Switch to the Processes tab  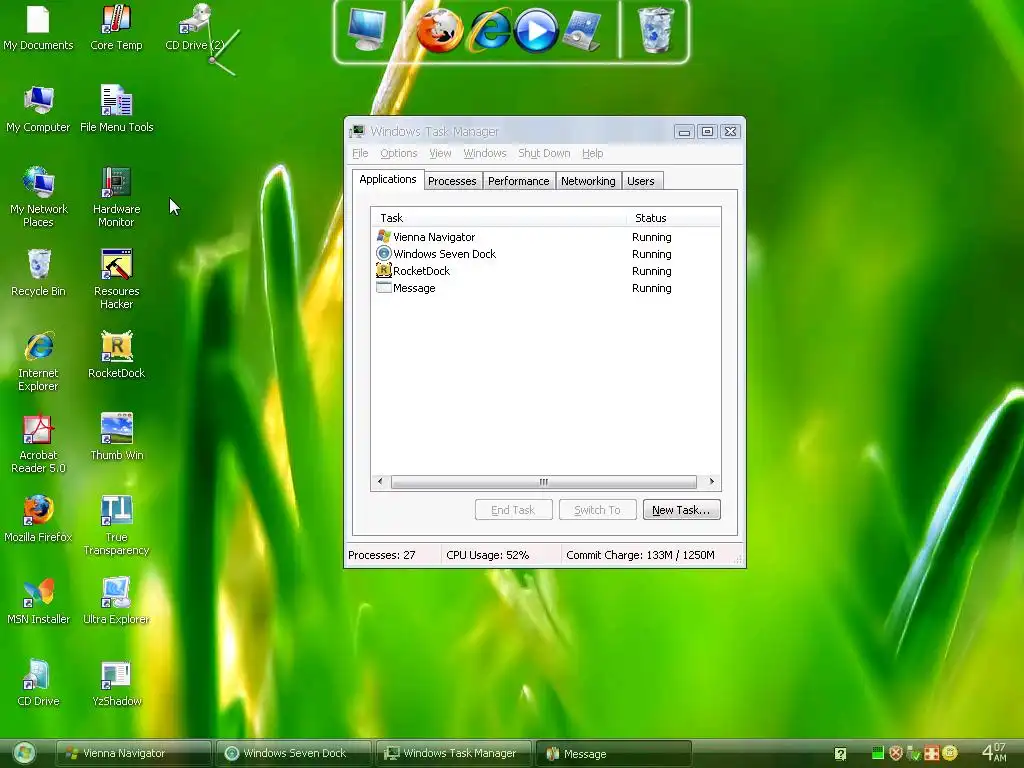click(453, 181)
